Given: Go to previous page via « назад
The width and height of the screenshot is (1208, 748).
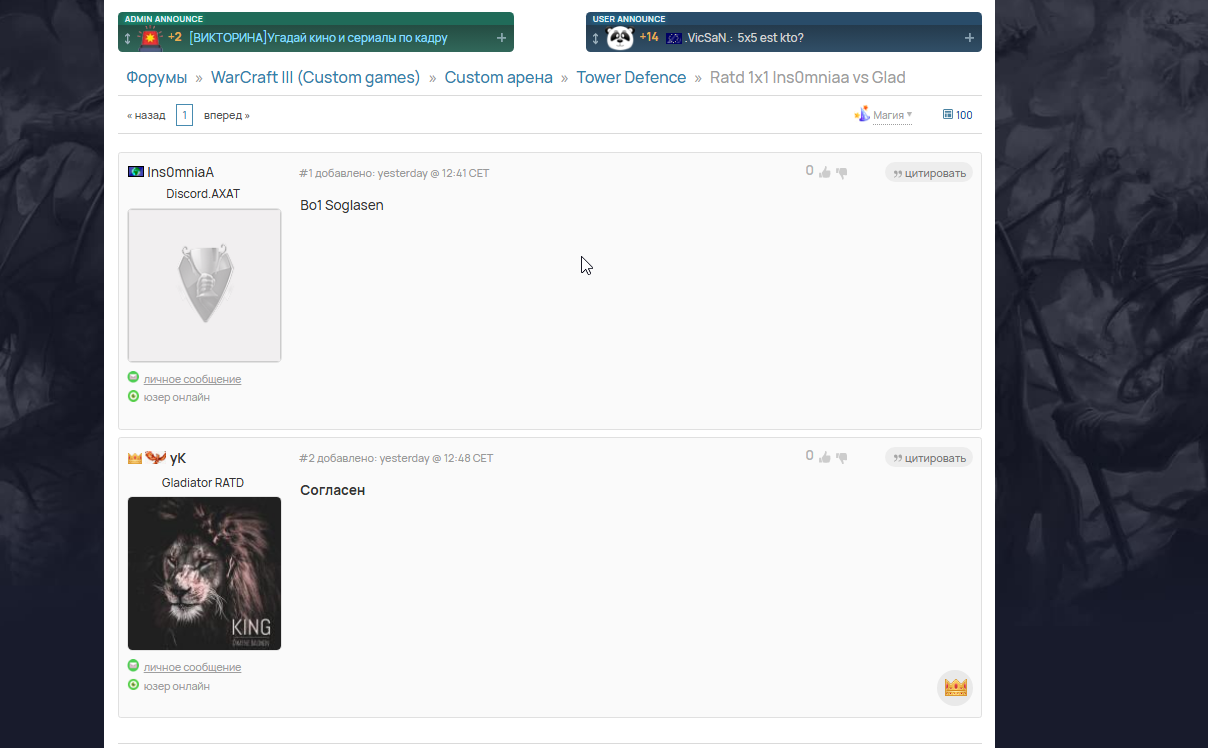Looking at the screenshot, I should click(x=146, y=115).
